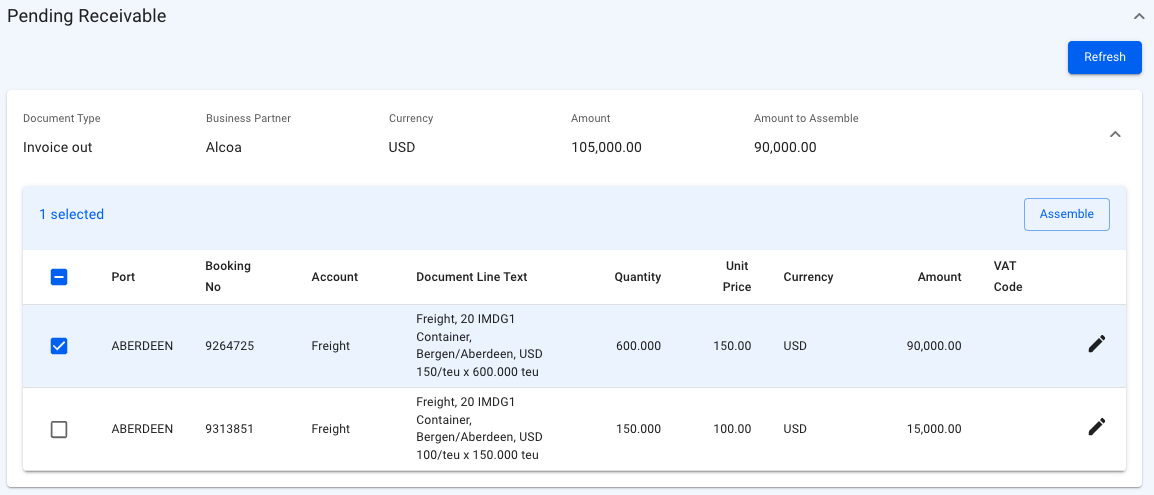
Task: Check the row checkbox for booking 9313851
Action: tap(59, 429)
